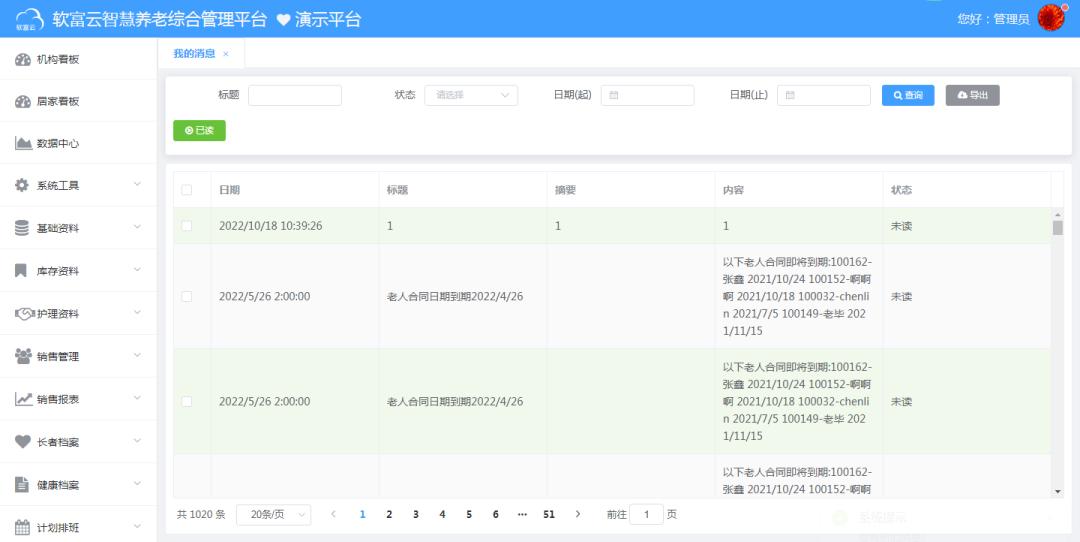Check the second 2022/5/26 2:00:00 row checkbox
The height and width of the screenshot is (542, 1080).
tap(187, 401)
